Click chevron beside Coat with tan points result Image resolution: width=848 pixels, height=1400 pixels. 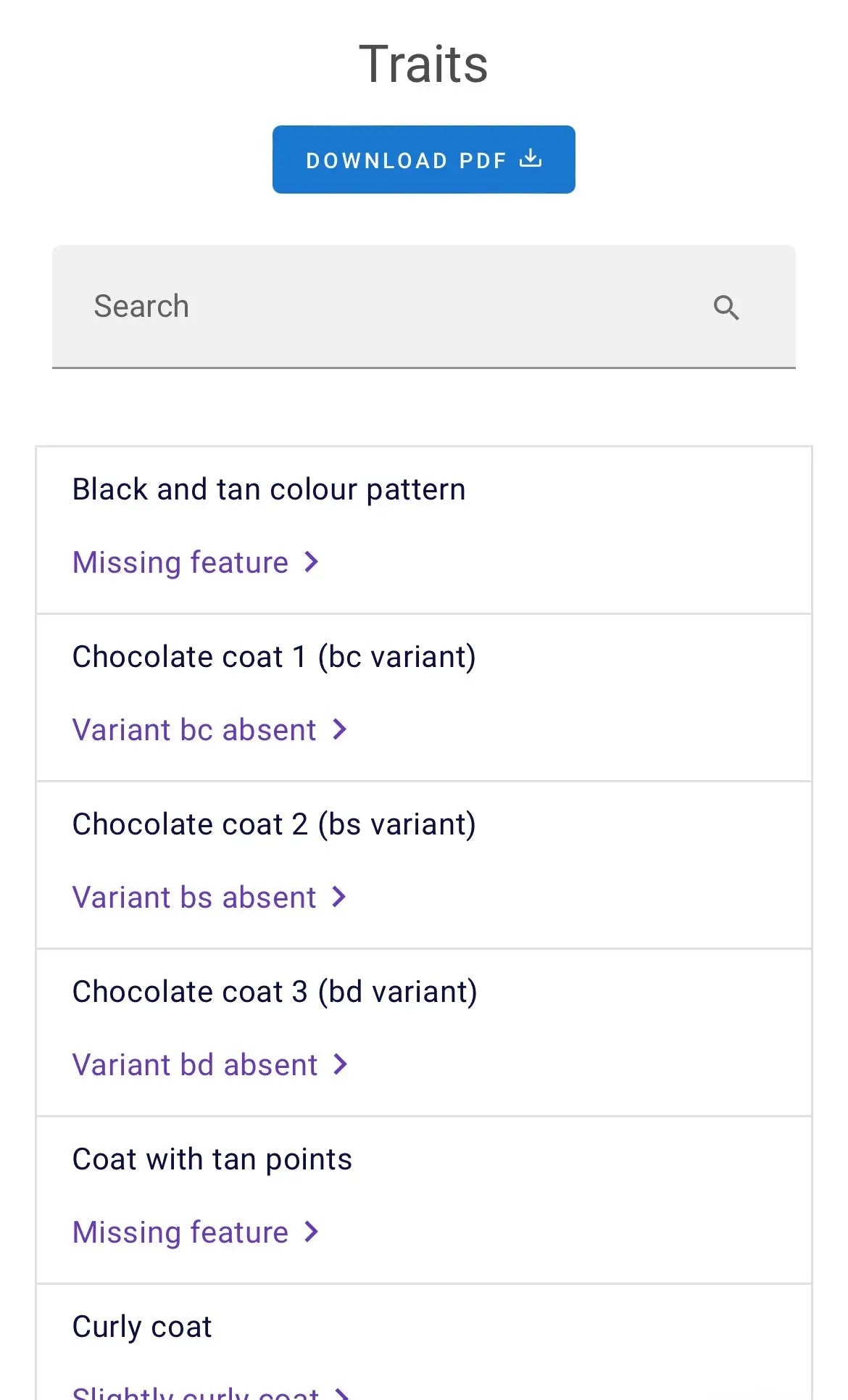tap(312, 1232)
